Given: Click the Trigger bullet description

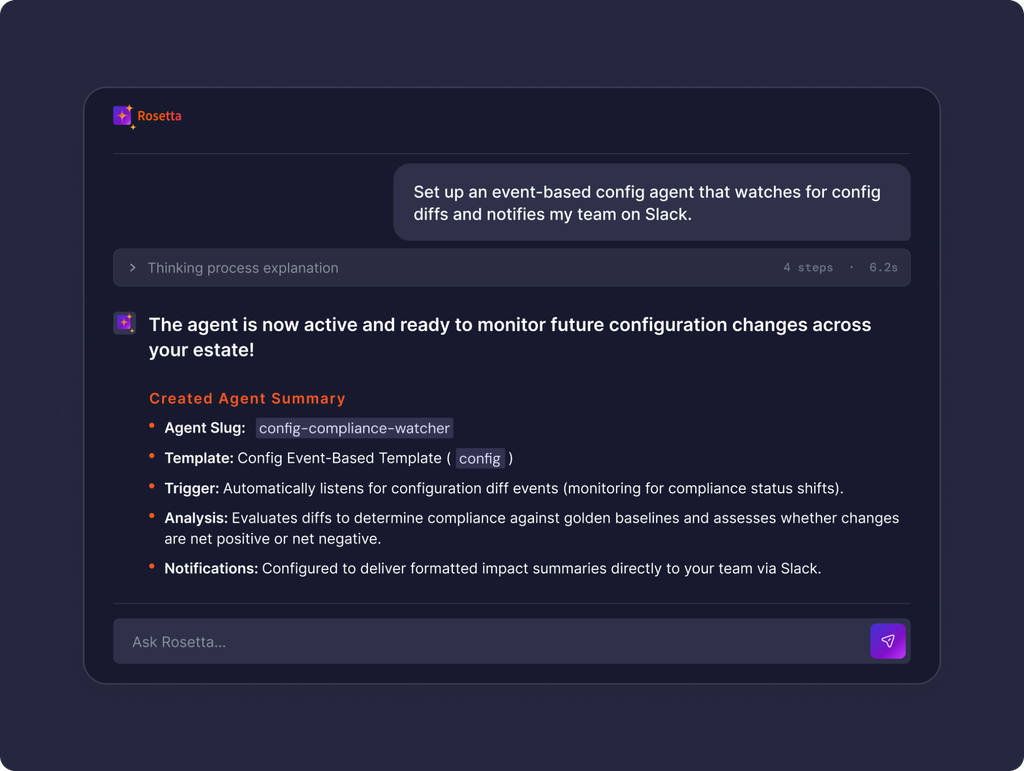Looking at the screenshot, I should coord(533,488).
